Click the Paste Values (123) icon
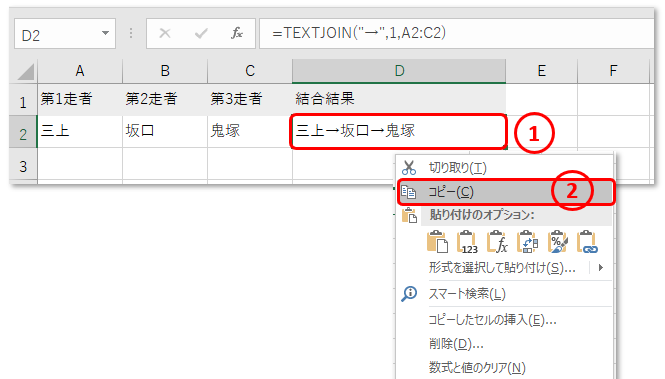 467,242
